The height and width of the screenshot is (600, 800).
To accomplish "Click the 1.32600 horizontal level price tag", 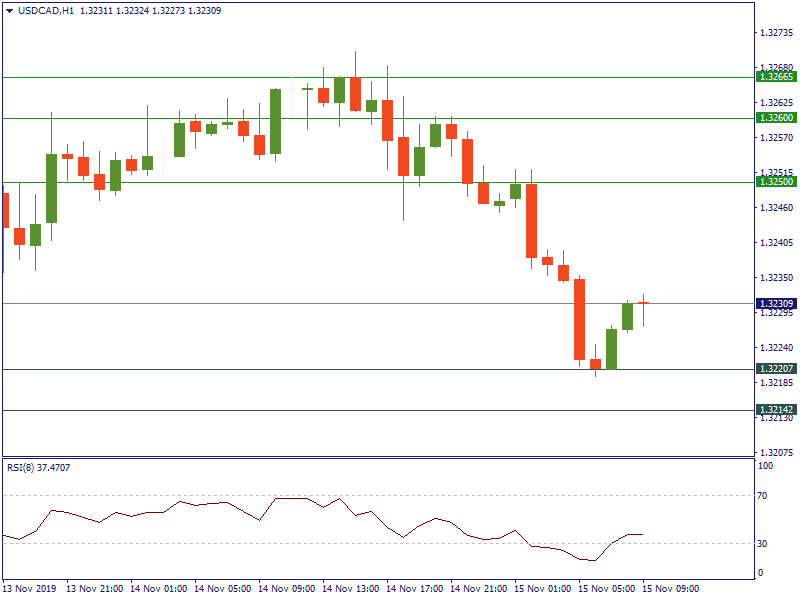I will 776,118.
